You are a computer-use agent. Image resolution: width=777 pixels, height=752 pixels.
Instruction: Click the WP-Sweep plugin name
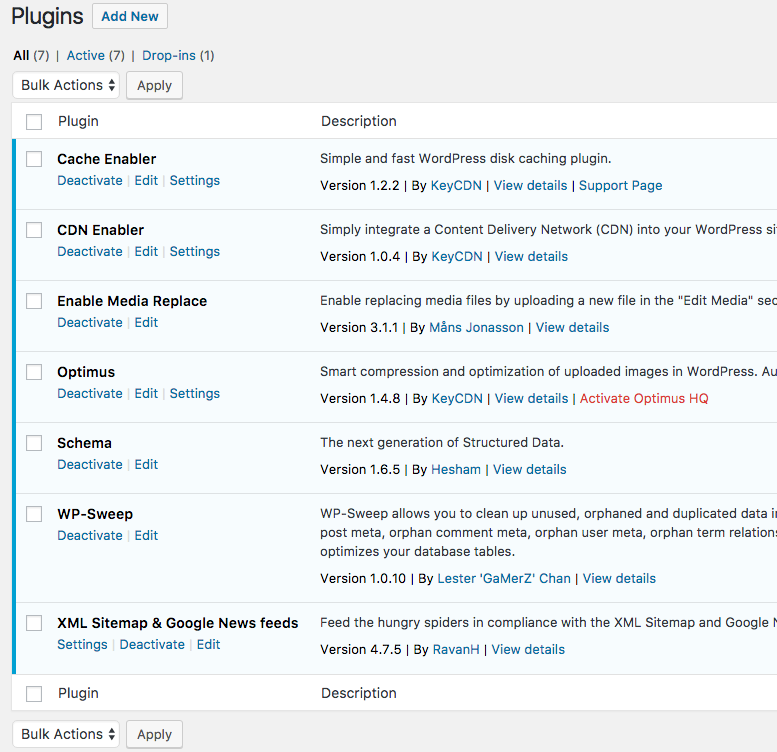point(95,514)
